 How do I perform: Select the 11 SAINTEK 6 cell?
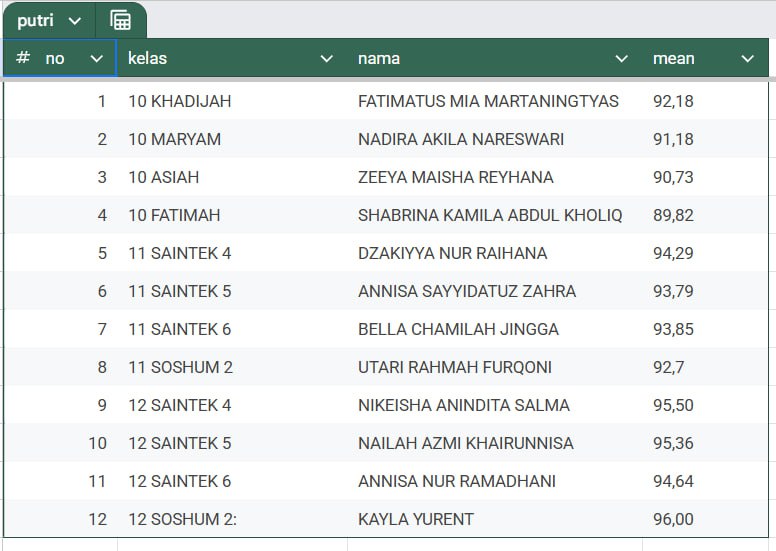pyautogui.click(x=180, y=329)
